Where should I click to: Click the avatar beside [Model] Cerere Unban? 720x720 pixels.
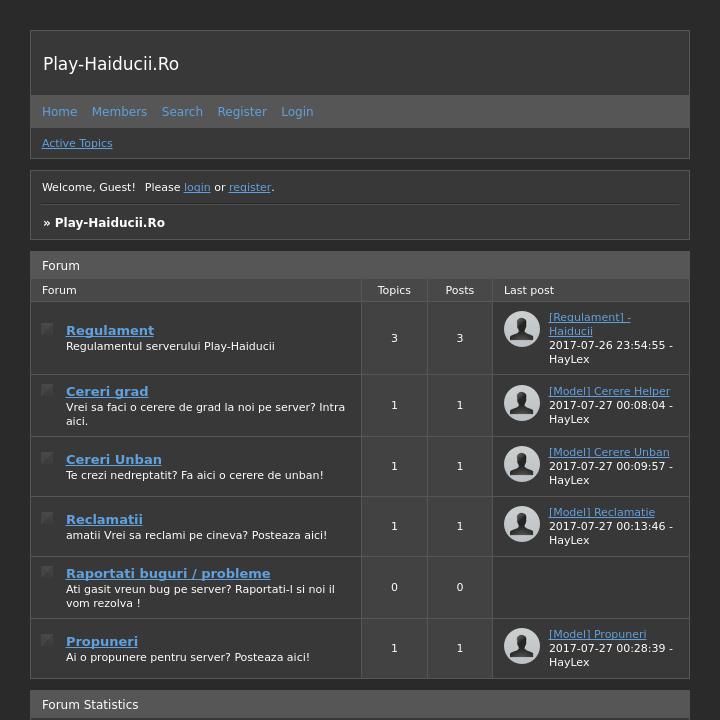click(x=521, y=464)
